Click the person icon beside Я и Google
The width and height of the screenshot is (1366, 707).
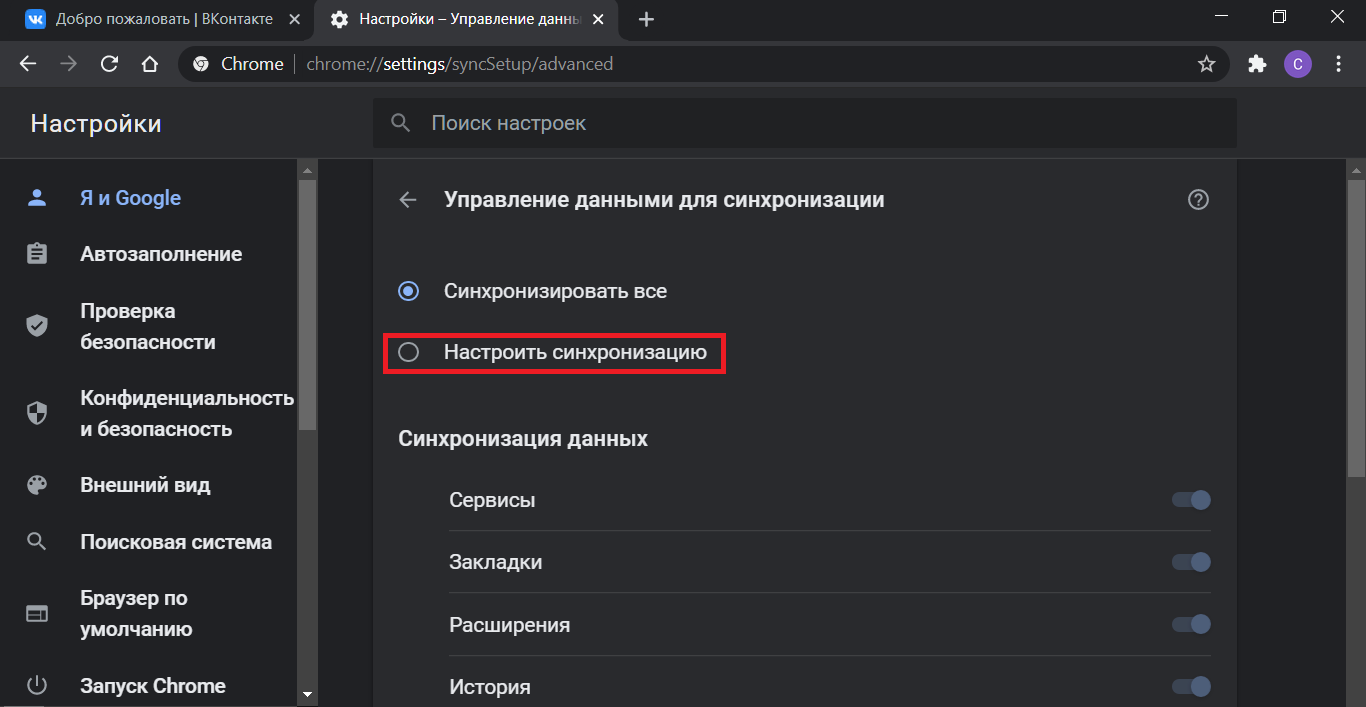[x=37, y=198]
